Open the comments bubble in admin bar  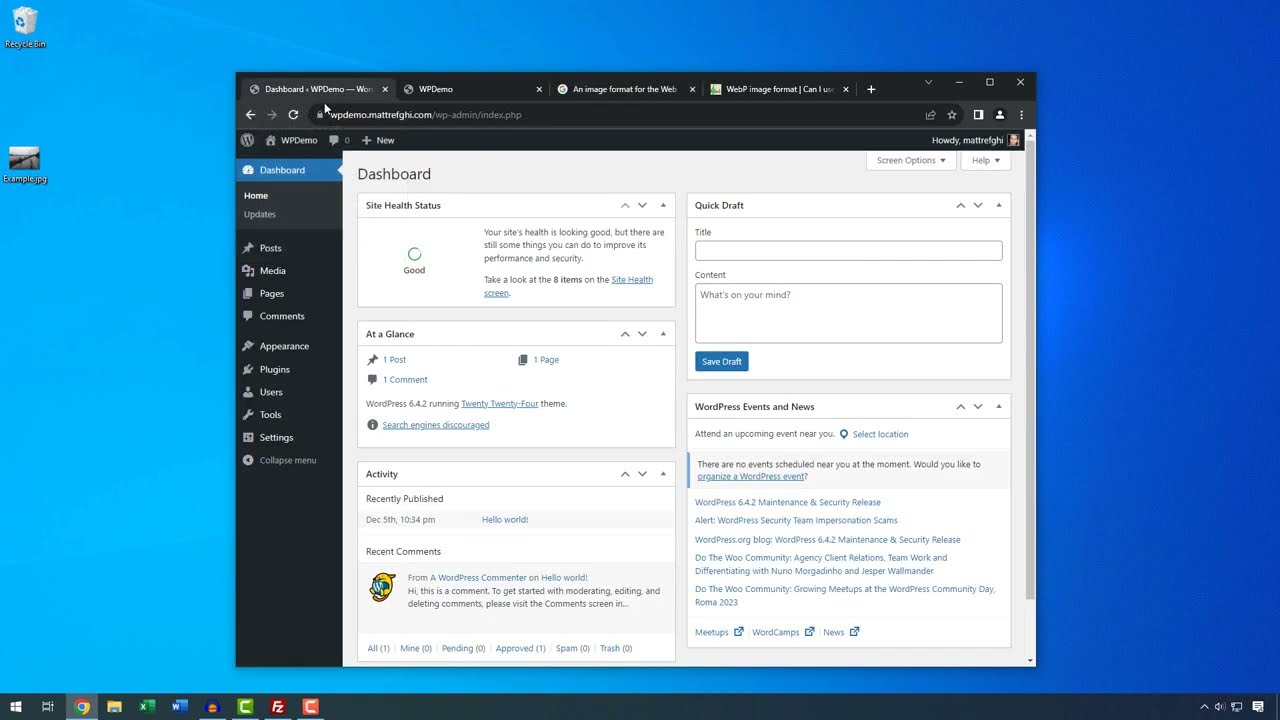[339, 140]
